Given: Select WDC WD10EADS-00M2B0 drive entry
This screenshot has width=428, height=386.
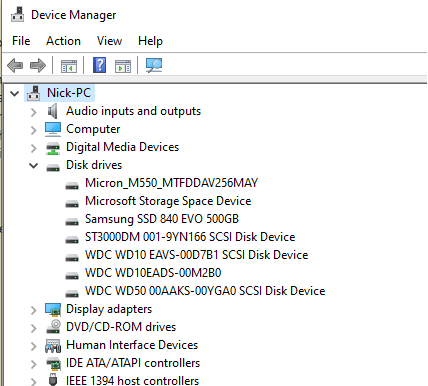Looking at the screenshot, I should [x=153, y=273].
